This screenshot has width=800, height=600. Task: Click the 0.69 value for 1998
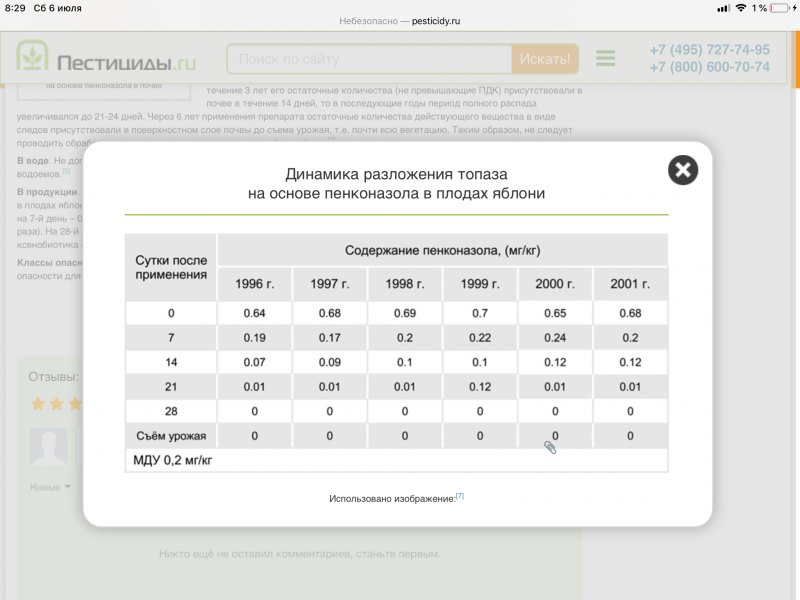405,313
